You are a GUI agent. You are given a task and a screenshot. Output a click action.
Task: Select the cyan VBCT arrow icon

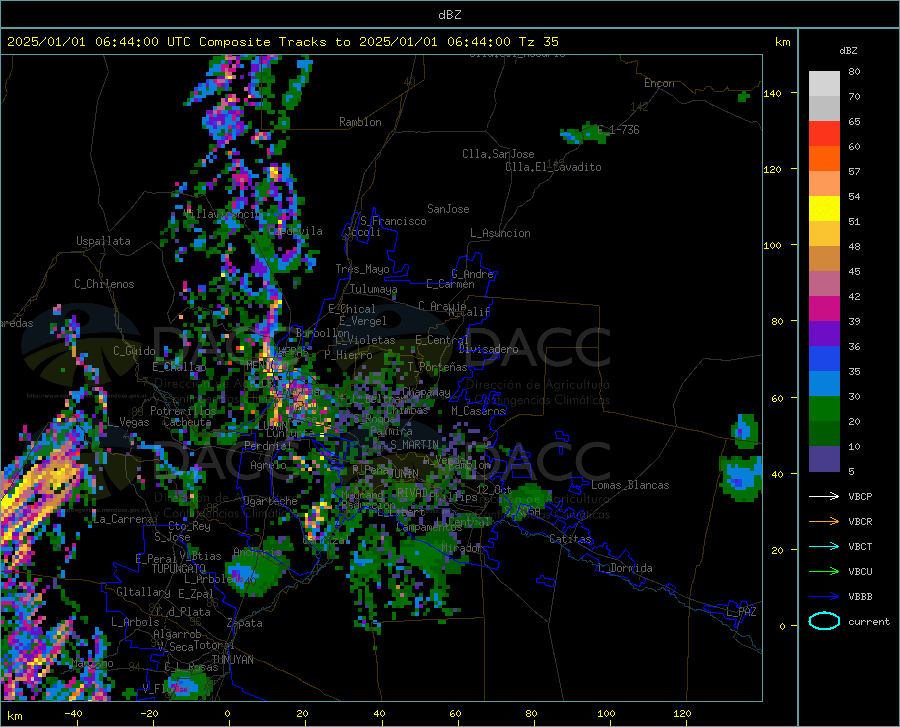point(824,546)
